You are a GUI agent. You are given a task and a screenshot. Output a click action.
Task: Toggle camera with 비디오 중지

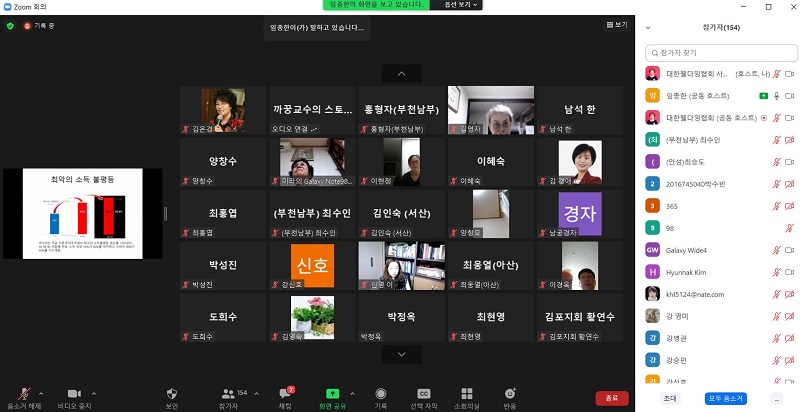tap(73, 394)
